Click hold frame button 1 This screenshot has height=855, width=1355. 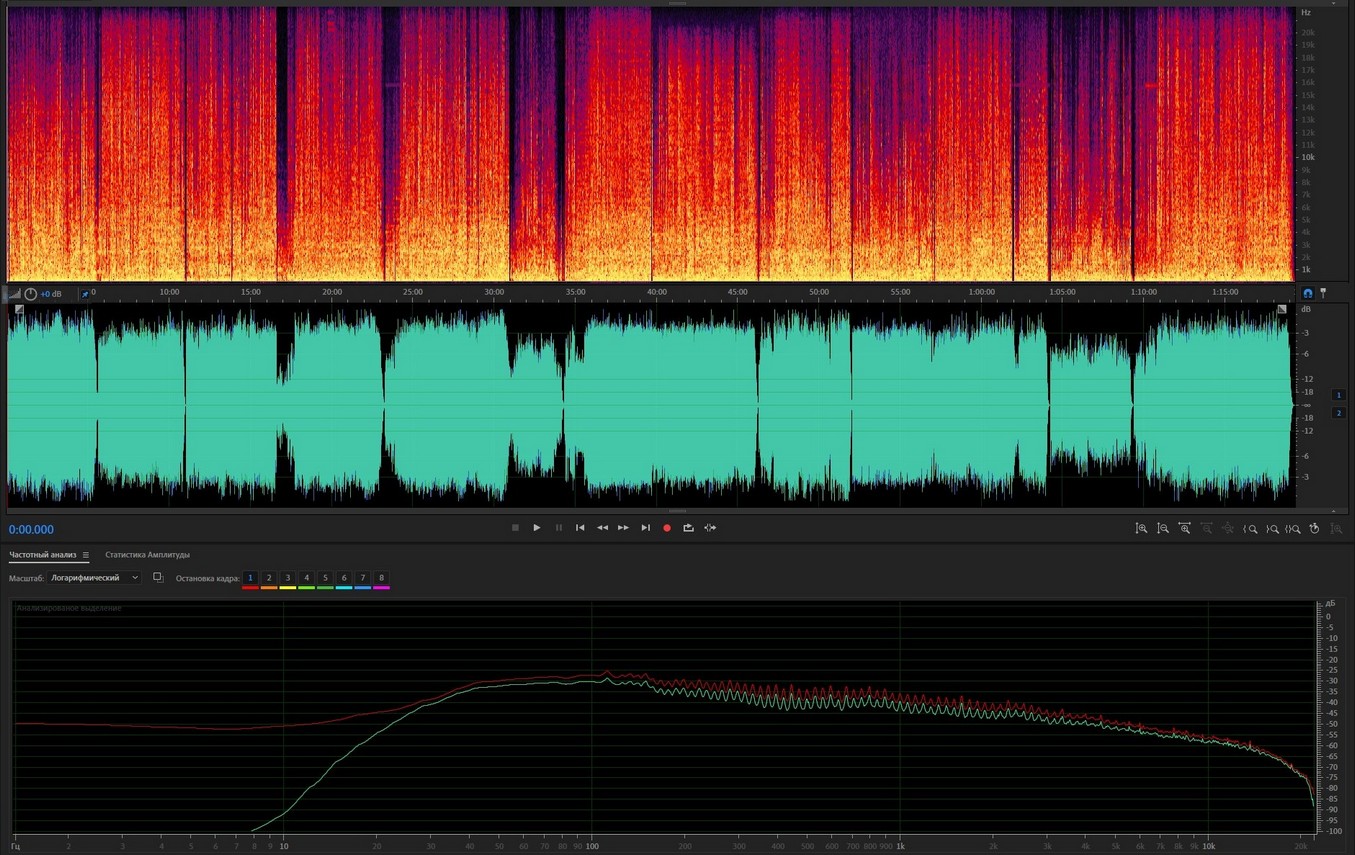[250, 578]
